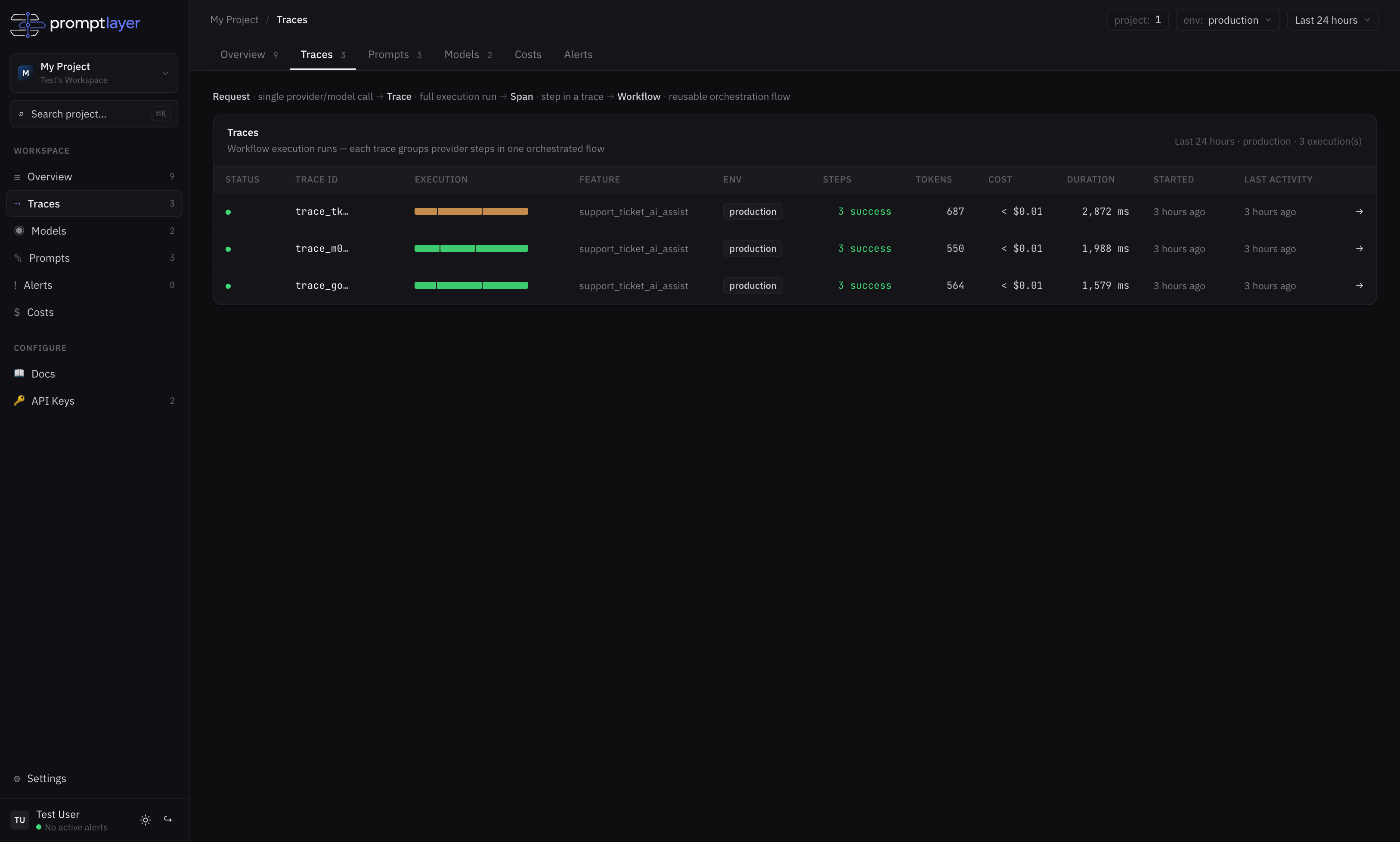The width and height of the screenshot is (1400, 842).
Task: Open trace_m0 row arrow icon
Action: pyautogui.click(x=1359, y=248)
